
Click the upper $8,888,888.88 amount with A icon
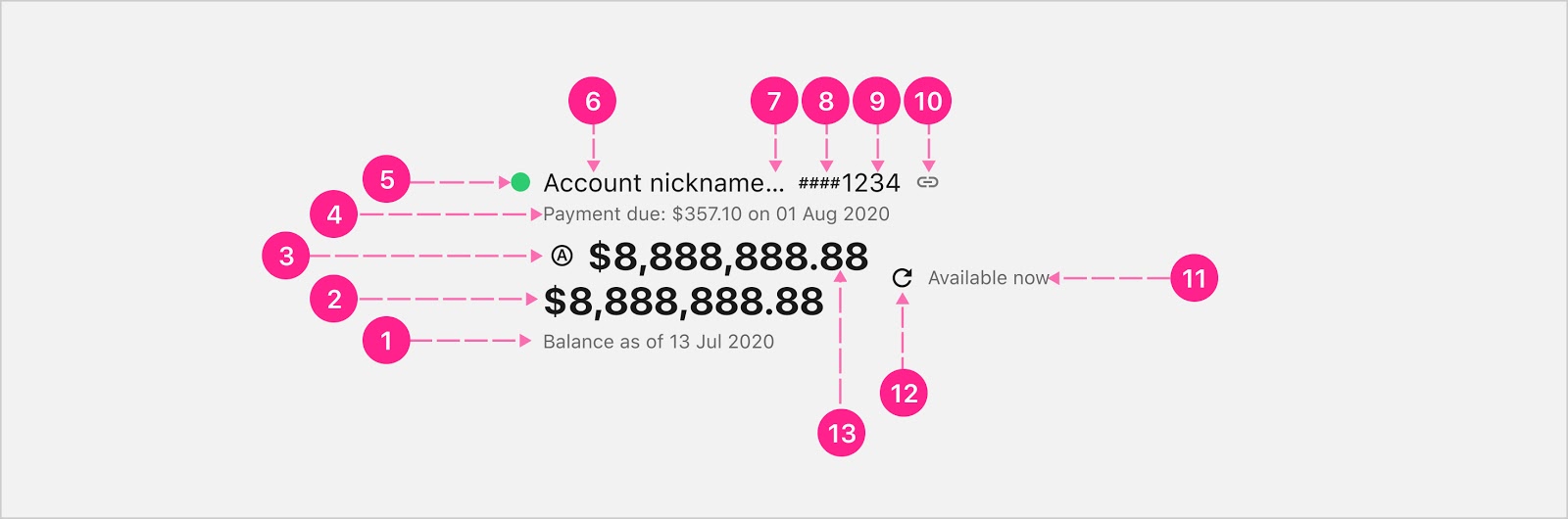click(728, 257)
